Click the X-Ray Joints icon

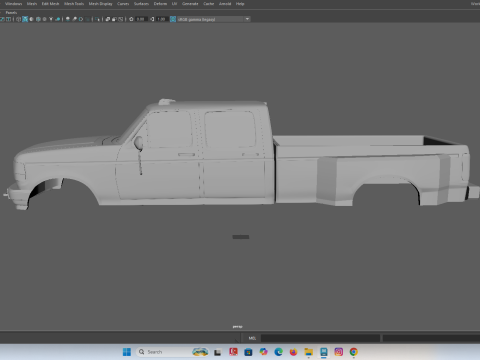coord(121,19)
